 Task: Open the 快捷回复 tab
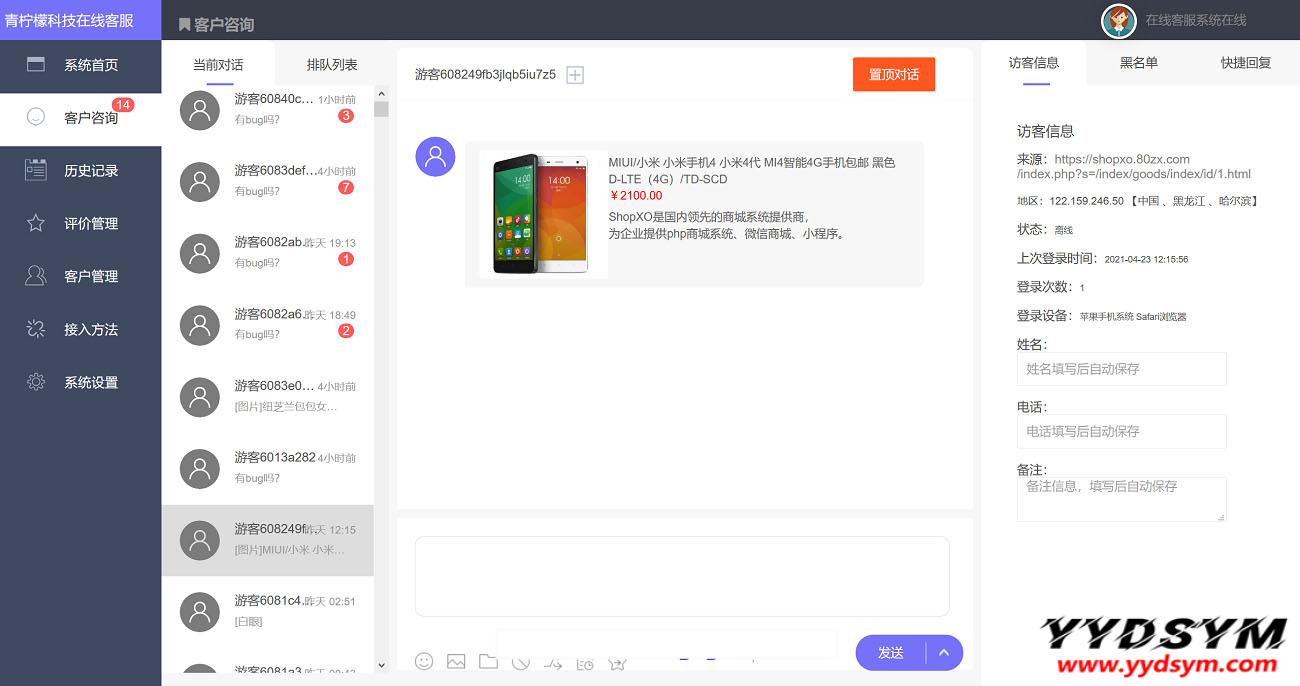pos(1245,63)
